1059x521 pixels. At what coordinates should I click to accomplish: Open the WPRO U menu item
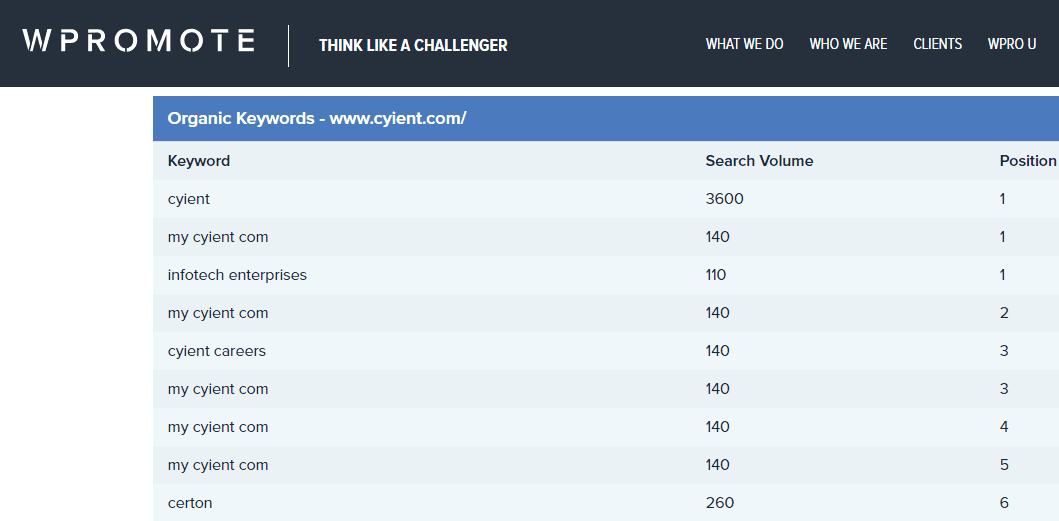click(1012, 44)
